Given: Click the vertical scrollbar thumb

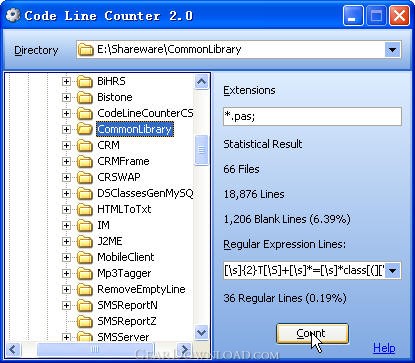Looking at the screenshot, I should click(x=202, y=150).
